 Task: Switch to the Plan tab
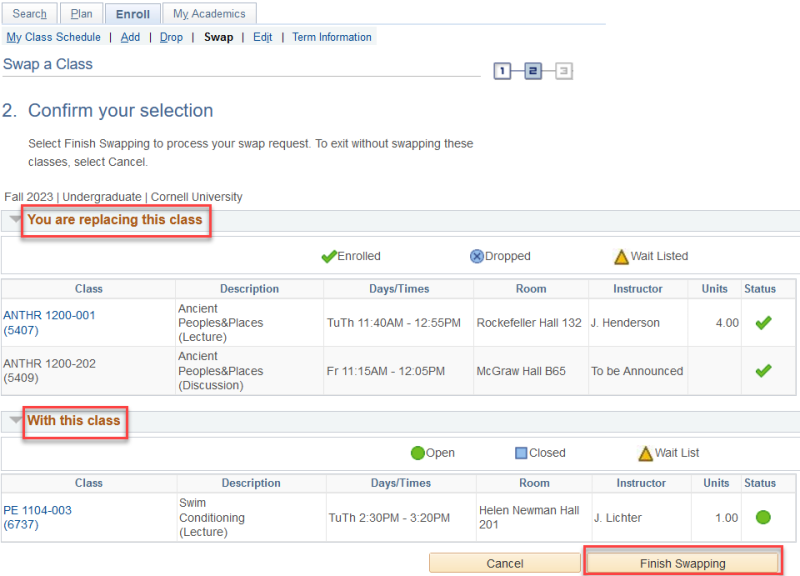pos(81,13)
